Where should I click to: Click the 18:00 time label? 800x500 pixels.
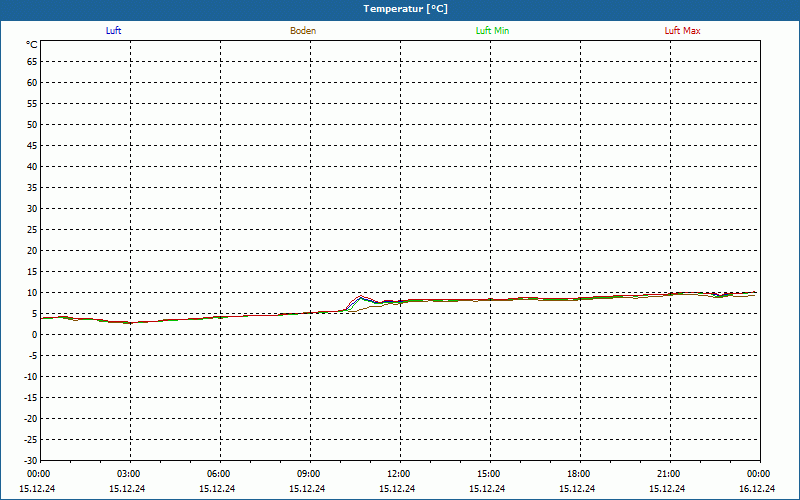tap(579, 474)
